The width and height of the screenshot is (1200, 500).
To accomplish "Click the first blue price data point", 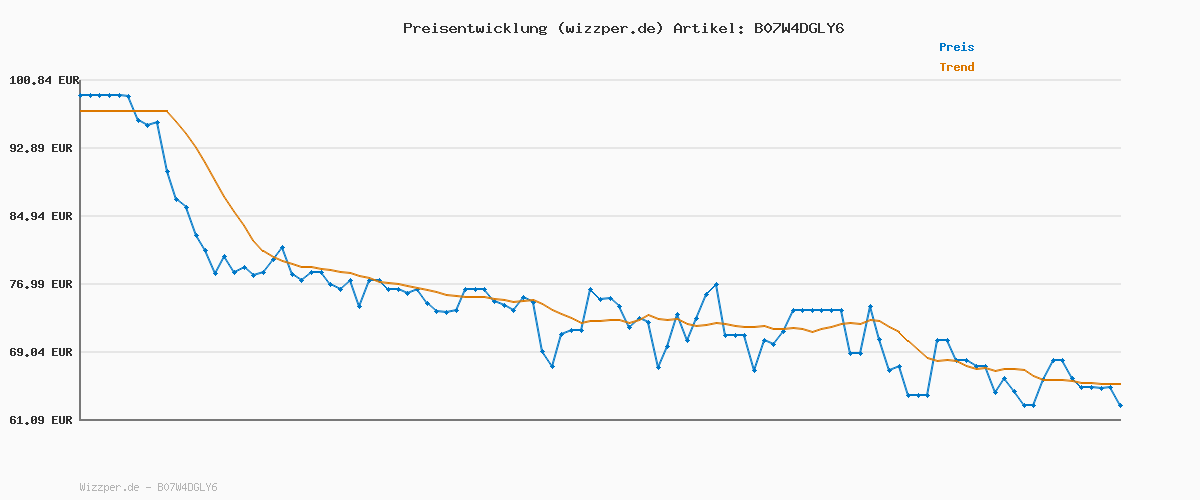I will point(81,95).
